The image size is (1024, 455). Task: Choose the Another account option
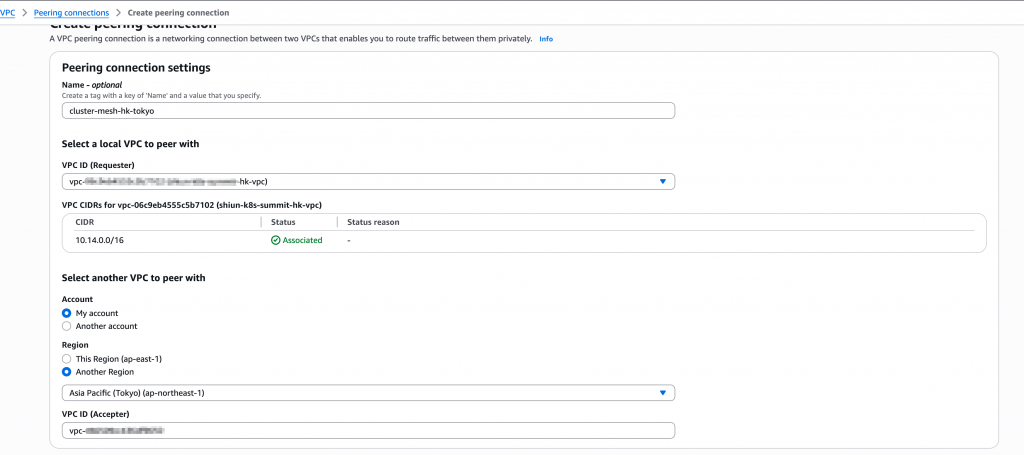(x=67, y=326)
